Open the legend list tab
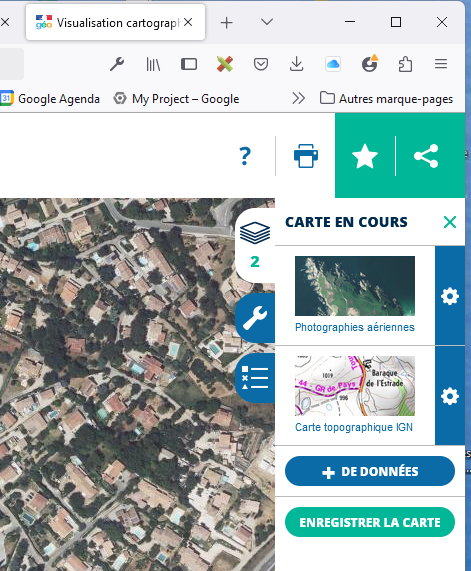471x571 pixels. pyautogui.click(x=255, y=378)
